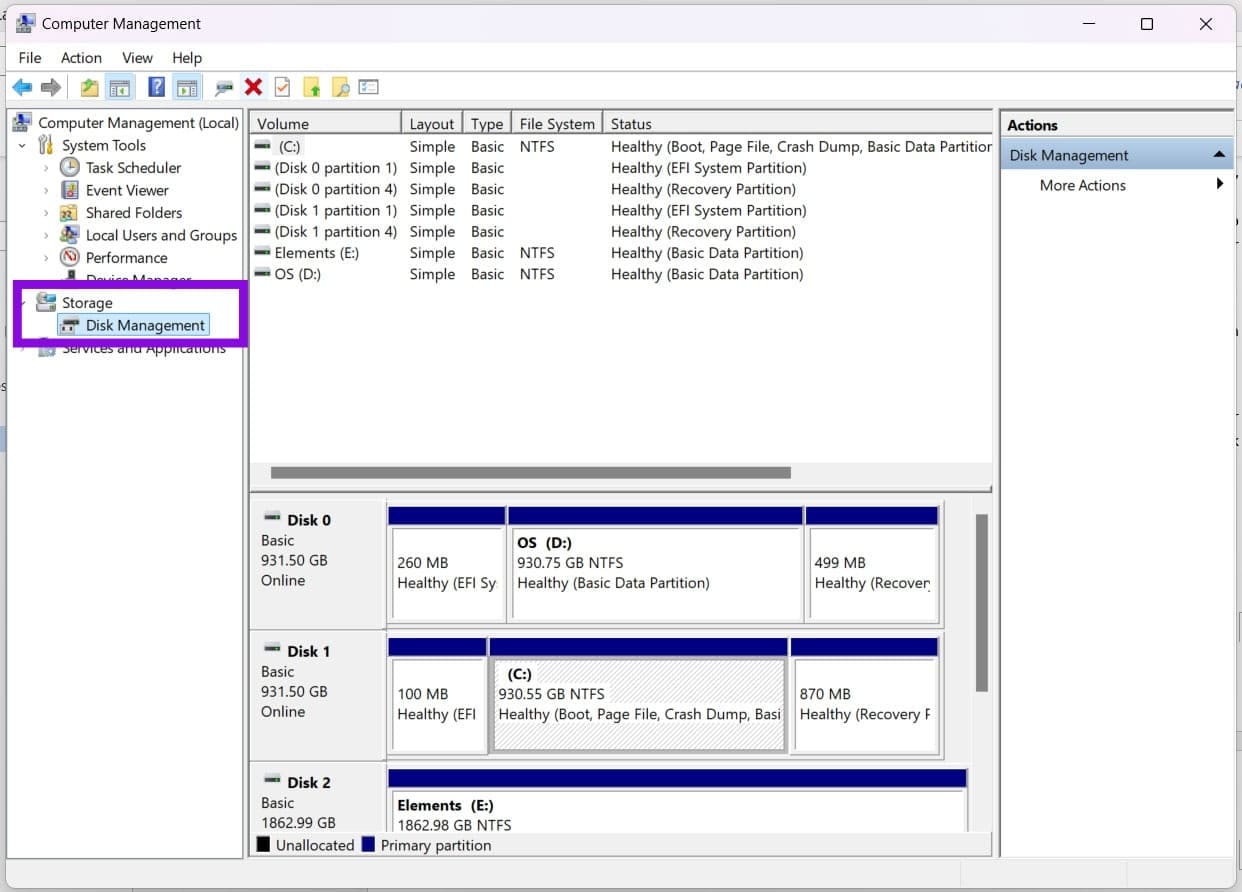Screen dimensions: 1242x892
Task: Select the 499 MB Recovery partition block
Action: pos(872,564)
